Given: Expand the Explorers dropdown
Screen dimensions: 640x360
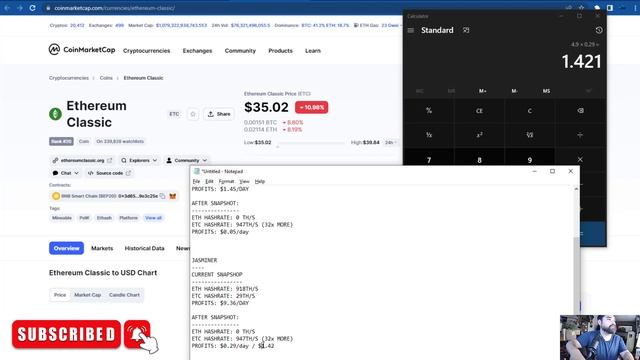Looking at the screenshot, I should (x=139, y=160).
